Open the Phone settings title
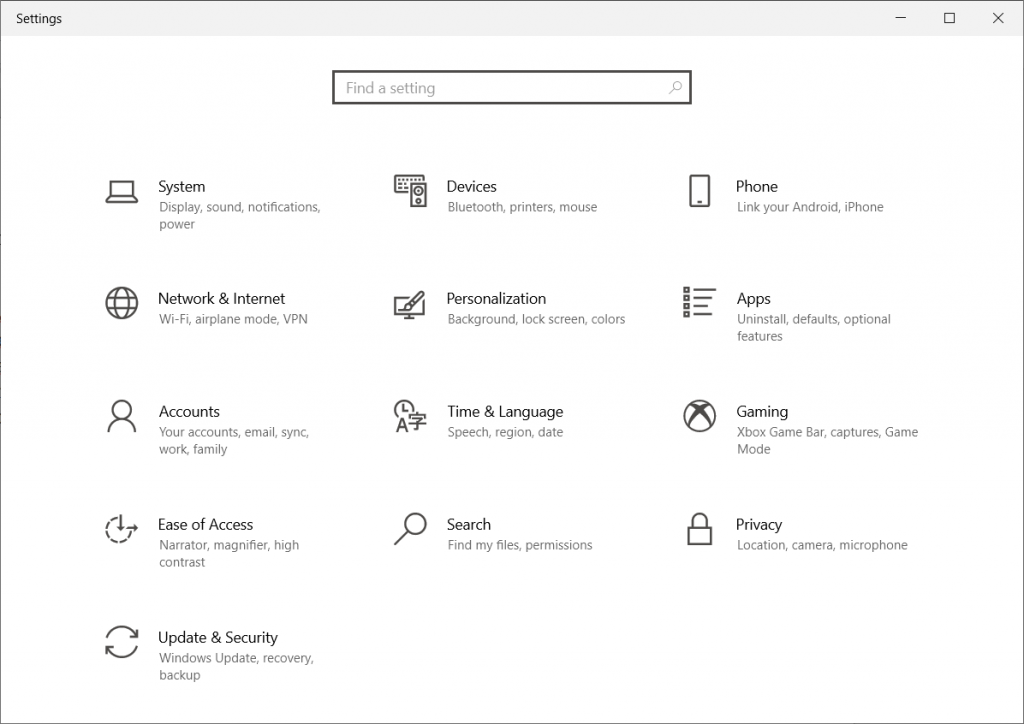 (757, 187)
